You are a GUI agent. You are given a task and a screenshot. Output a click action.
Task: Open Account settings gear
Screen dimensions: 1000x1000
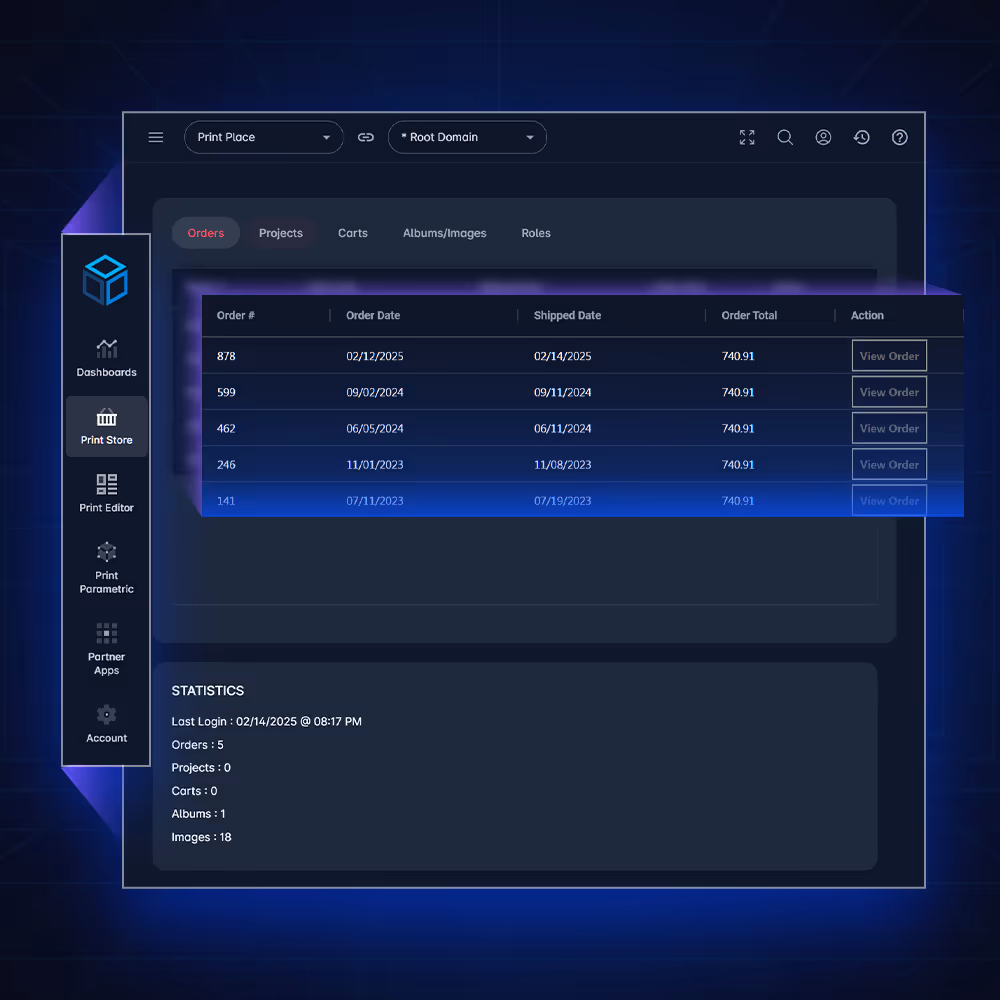point(107,723)
